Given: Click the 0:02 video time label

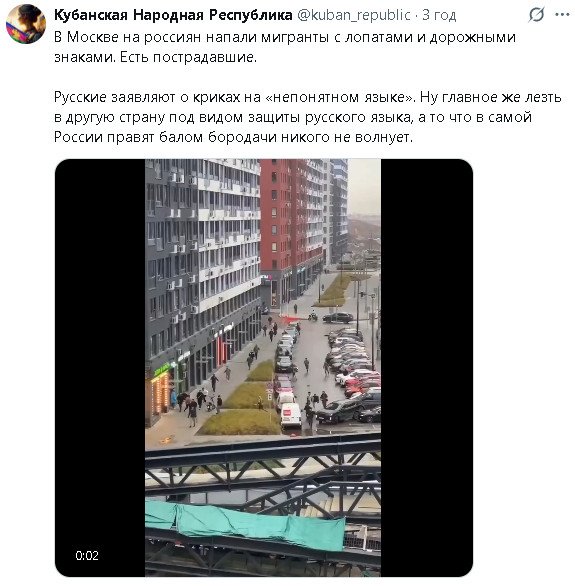Looking at the screenshot, I should click(87, 556).
